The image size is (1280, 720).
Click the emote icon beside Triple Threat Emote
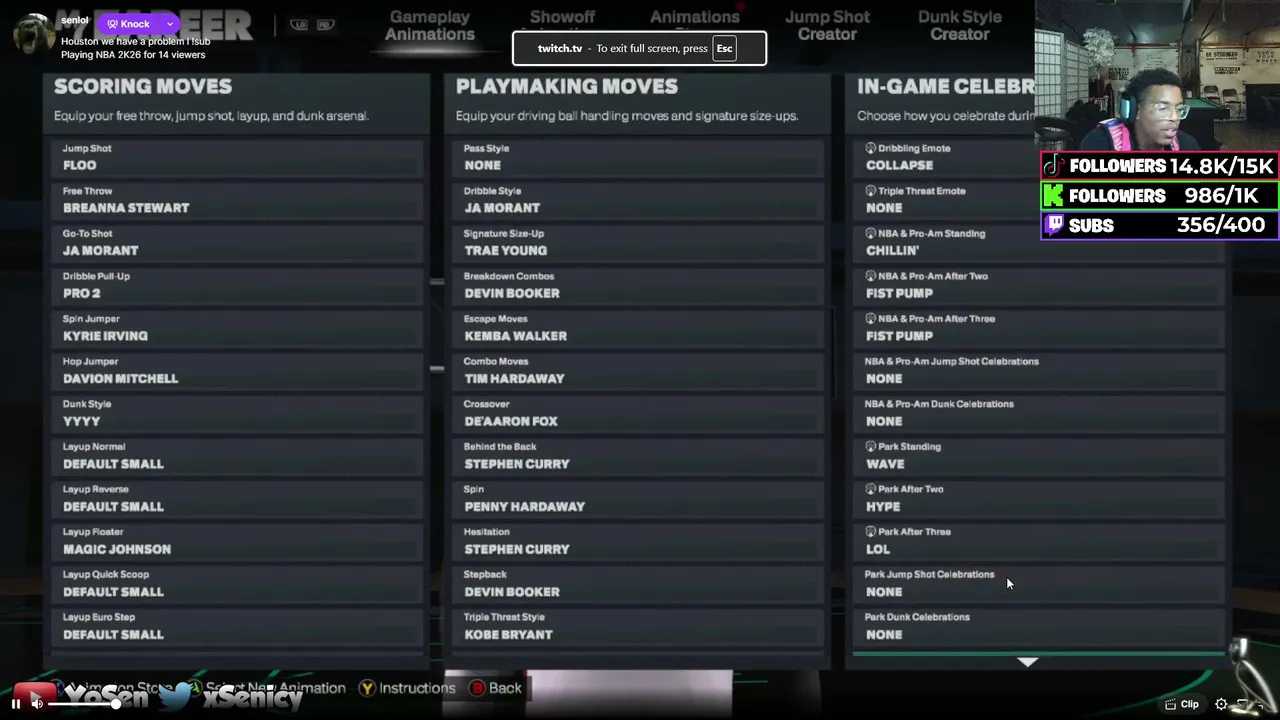(x=870, y=191)
